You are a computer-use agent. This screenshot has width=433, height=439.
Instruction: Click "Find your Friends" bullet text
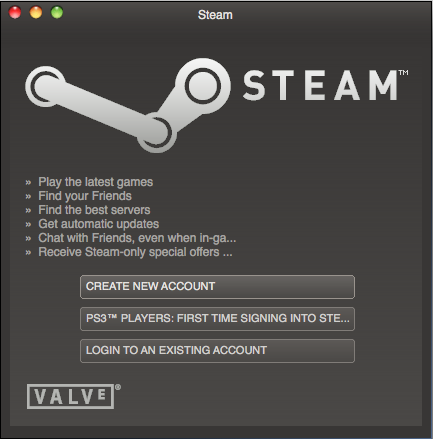click(x=85, y=196)
